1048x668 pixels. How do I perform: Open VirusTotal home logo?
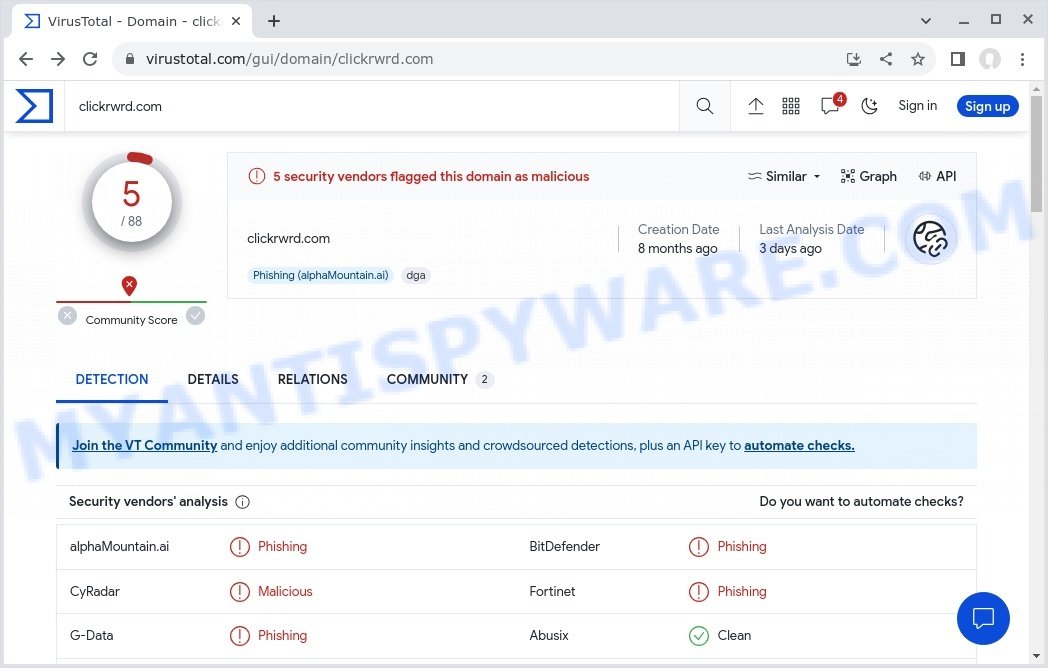click(34, 106)
